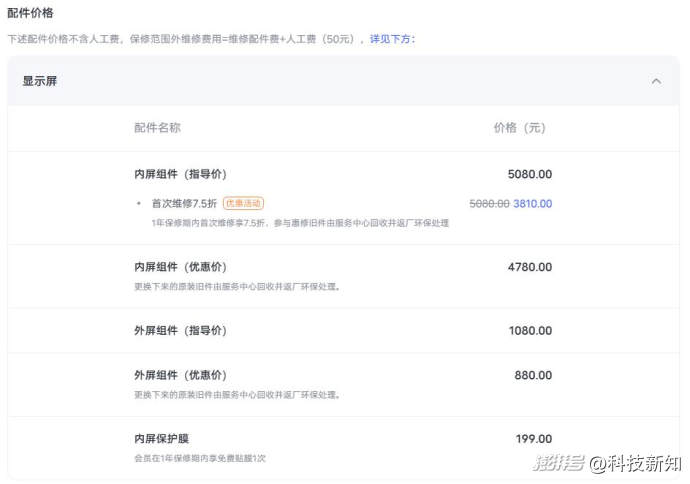Click the 880.00 price value

click(x=532, y=375)
